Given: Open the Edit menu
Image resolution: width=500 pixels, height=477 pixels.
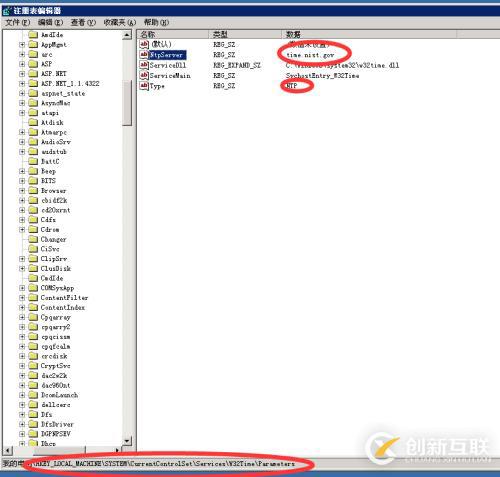Looking at the screenshot, I should pos(50,22).
